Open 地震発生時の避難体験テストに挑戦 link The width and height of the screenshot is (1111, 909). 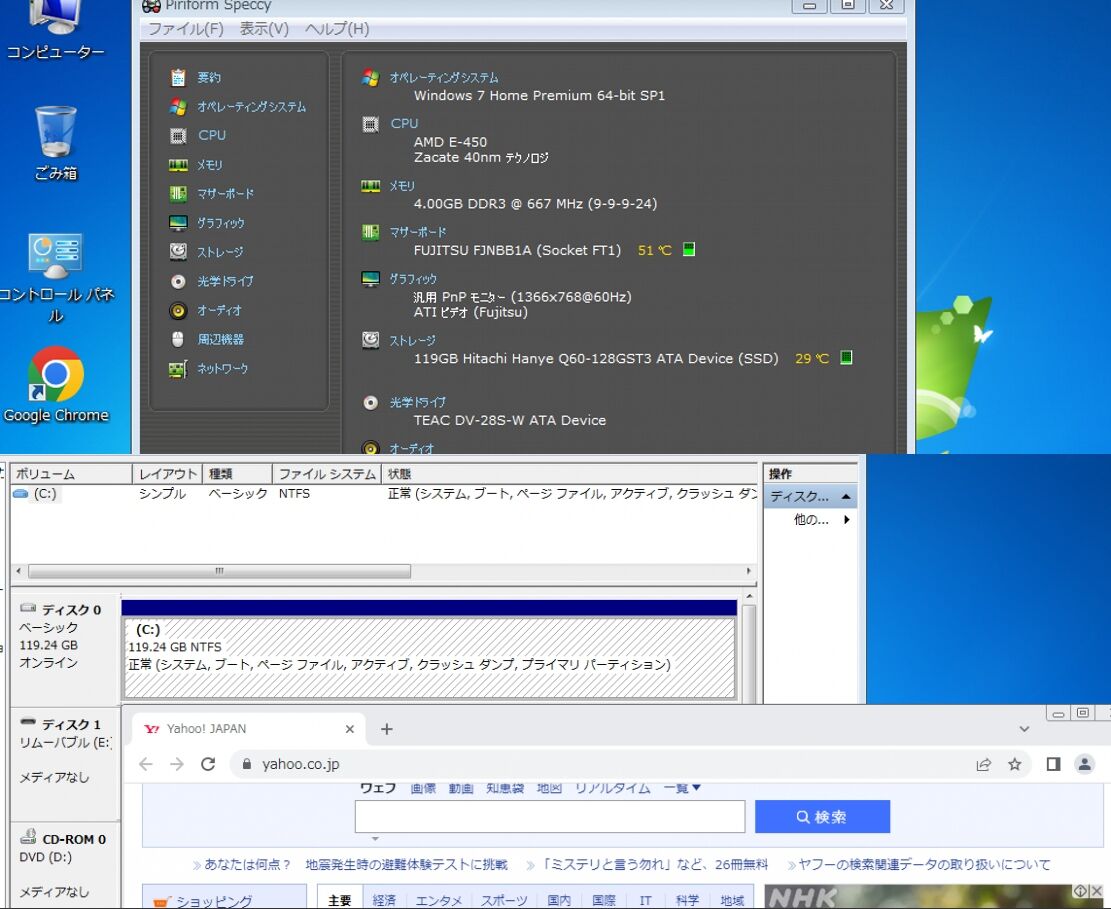coord(406,864)
